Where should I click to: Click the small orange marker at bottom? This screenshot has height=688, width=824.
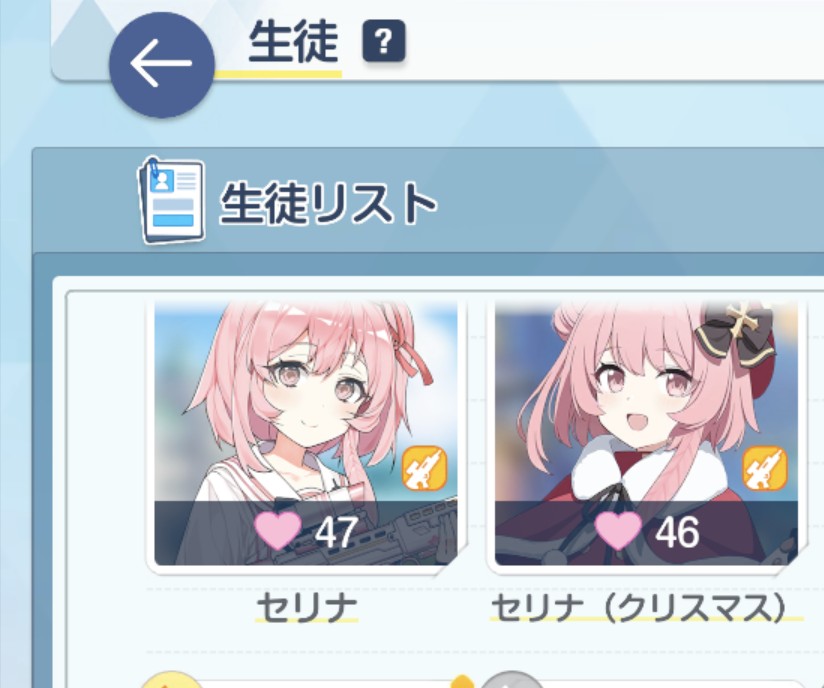pyautogui.click(x=462, y=682)
